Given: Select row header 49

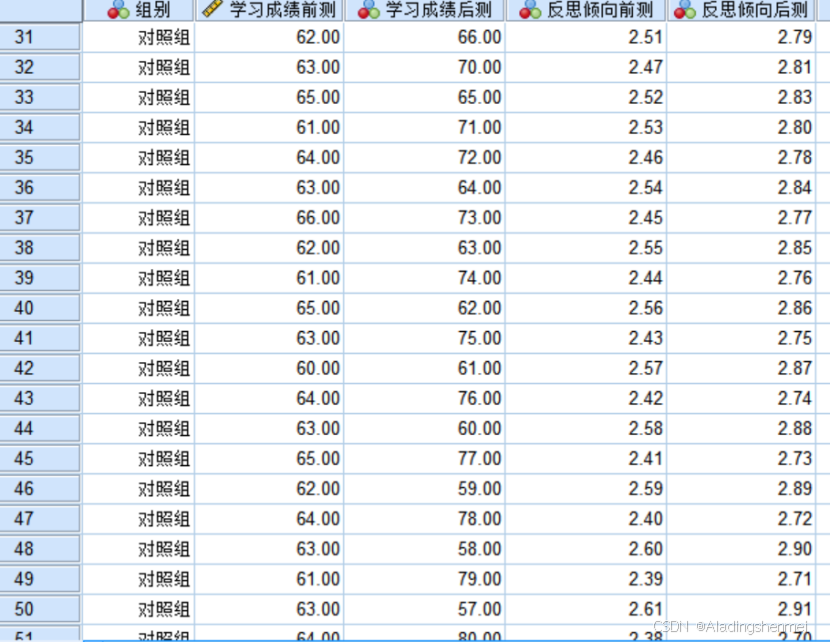Looking at the screenshot, I should coord(40,579).
